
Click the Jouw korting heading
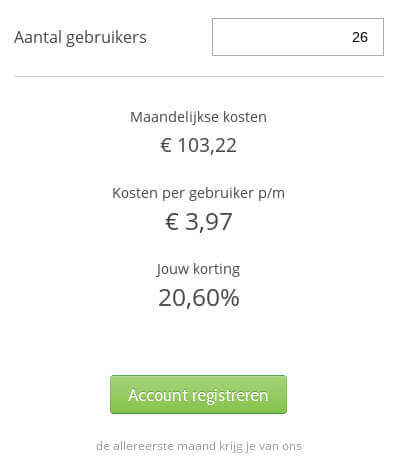[x=198, y=269]
